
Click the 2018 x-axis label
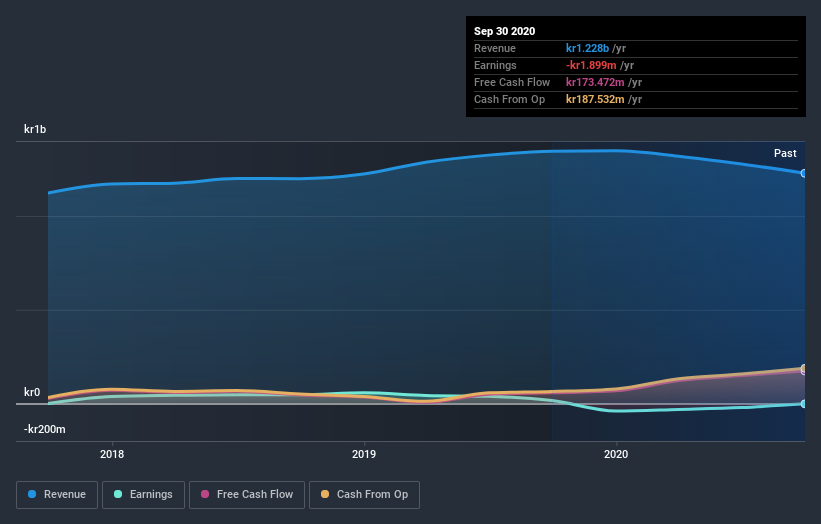(112, 454)
